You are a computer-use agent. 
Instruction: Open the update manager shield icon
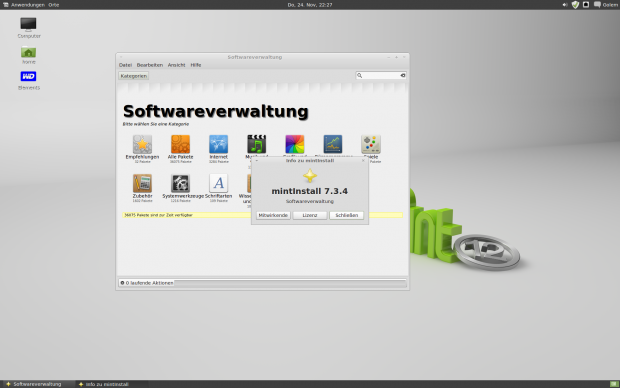[575, 5]
